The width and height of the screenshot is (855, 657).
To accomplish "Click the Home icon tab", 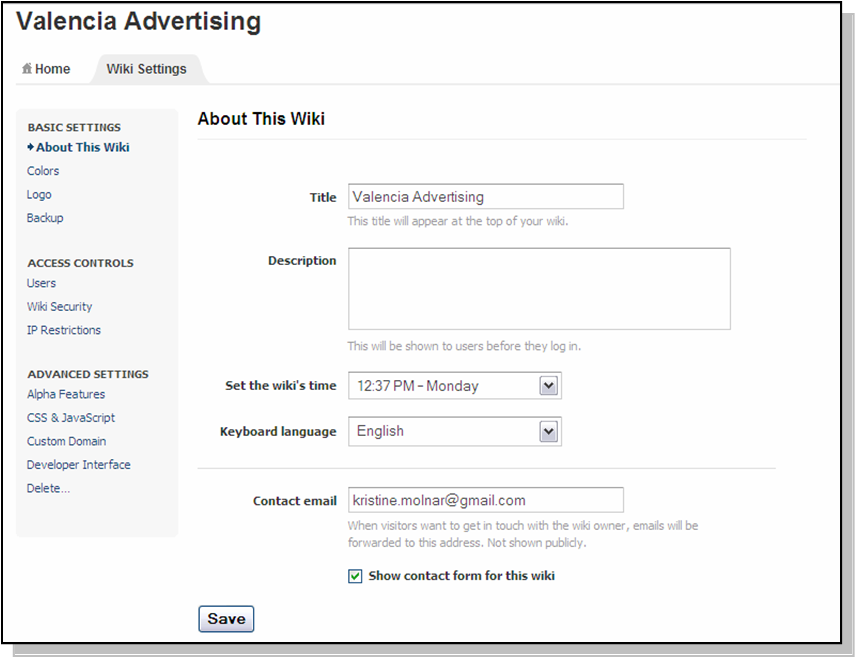I will coord(46,69).
